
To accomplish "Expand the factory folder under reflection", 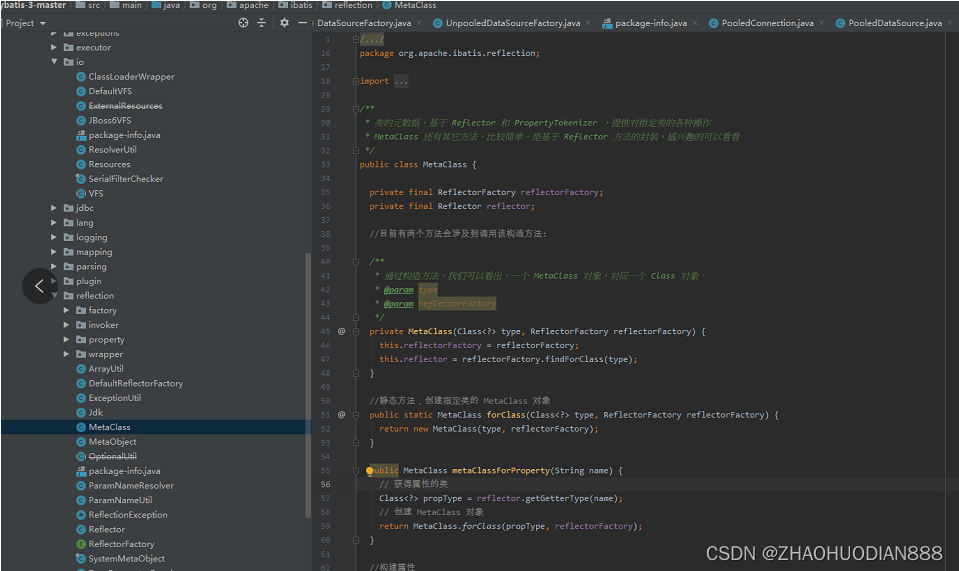I will pyautogui.click(x=66, y=310).
